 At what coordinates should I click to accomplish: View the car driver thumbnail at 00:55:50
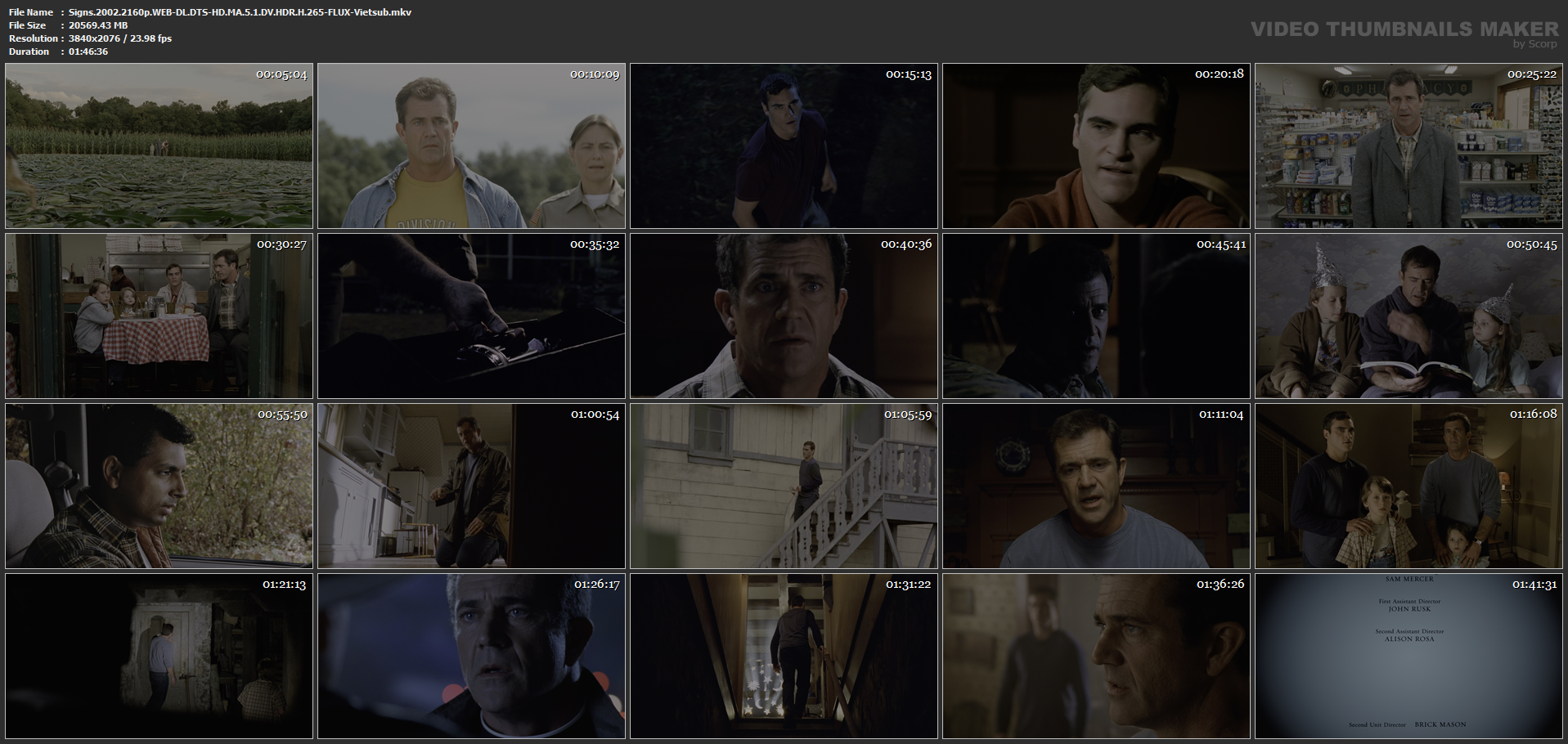(159, 486)
